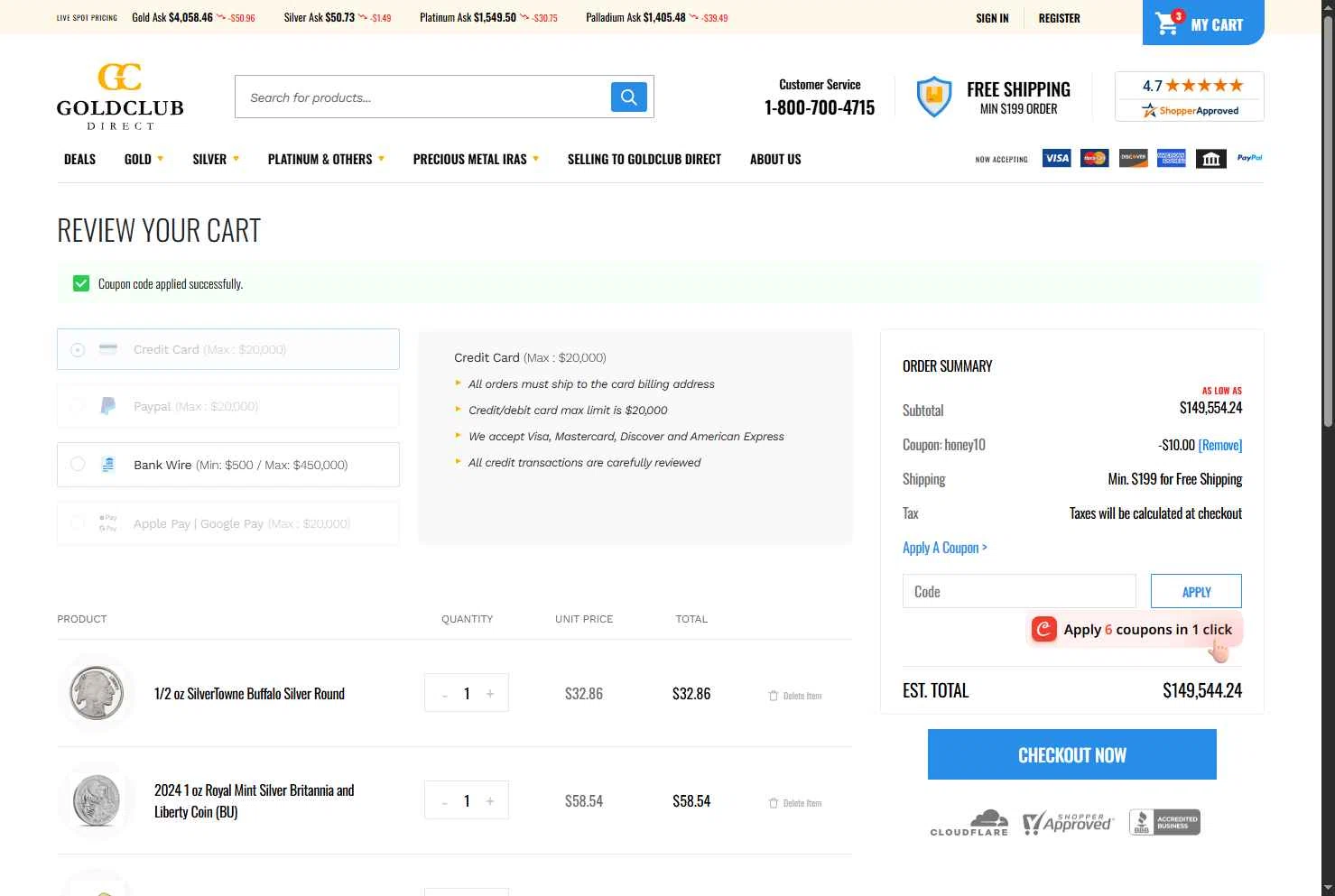Click the Discover card icon
Screen dimensions: 1335x896
pos(1133,159)
